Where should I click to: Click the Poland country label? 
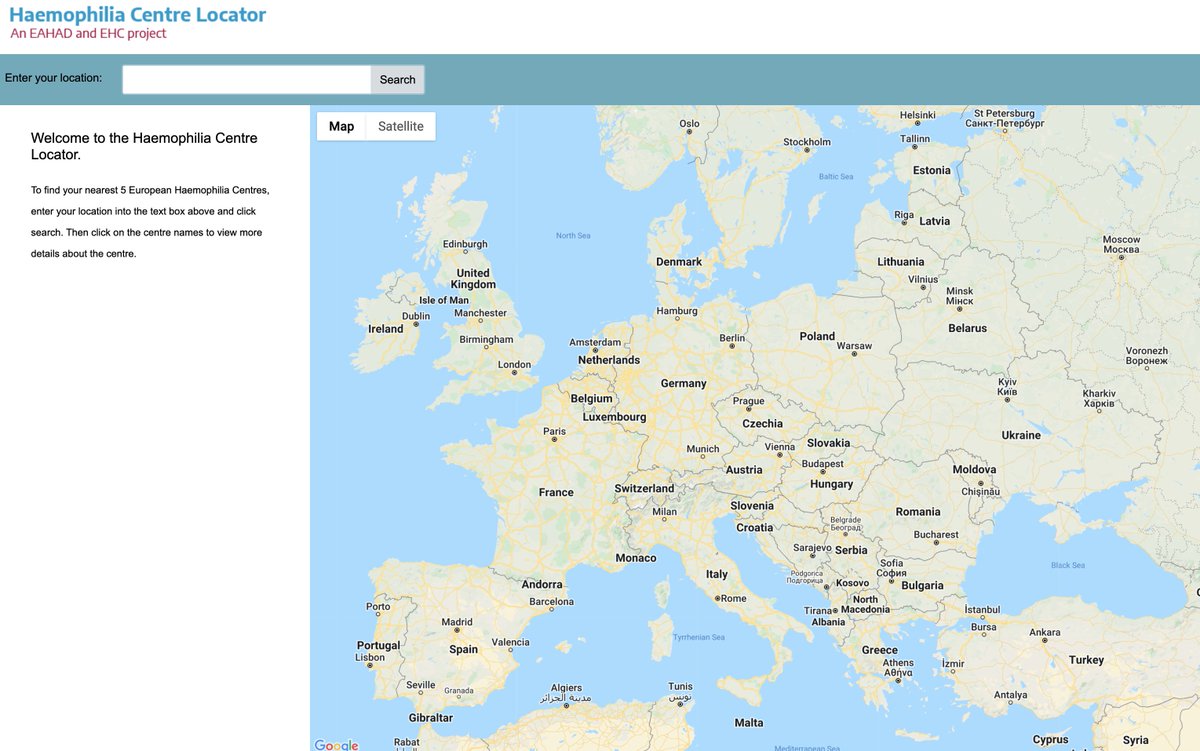pos(817,336)
